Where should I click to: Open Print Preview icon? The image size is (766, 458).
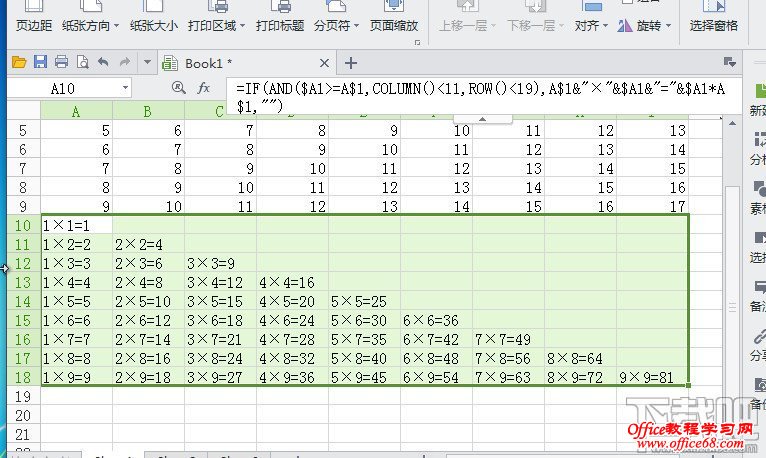click(x=83, y=62)
